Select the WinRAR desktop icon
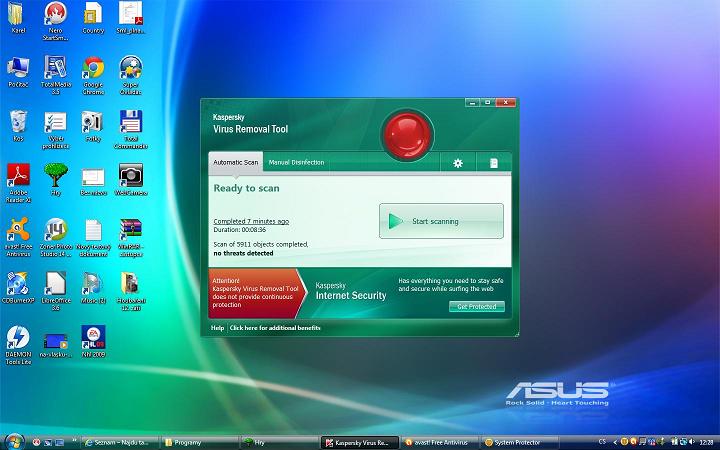Viewport: 720px width, 450px height. point(131,237)
